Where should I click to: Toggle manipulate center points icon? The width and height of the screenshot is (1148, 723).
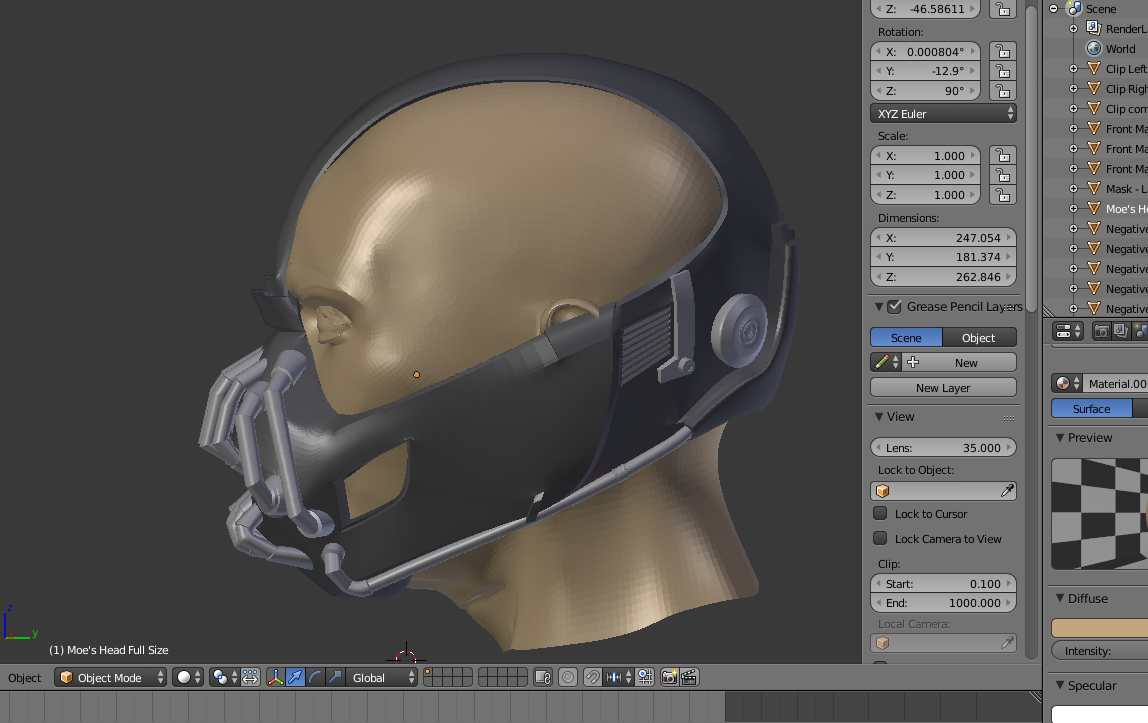click(x=250, y=678)
